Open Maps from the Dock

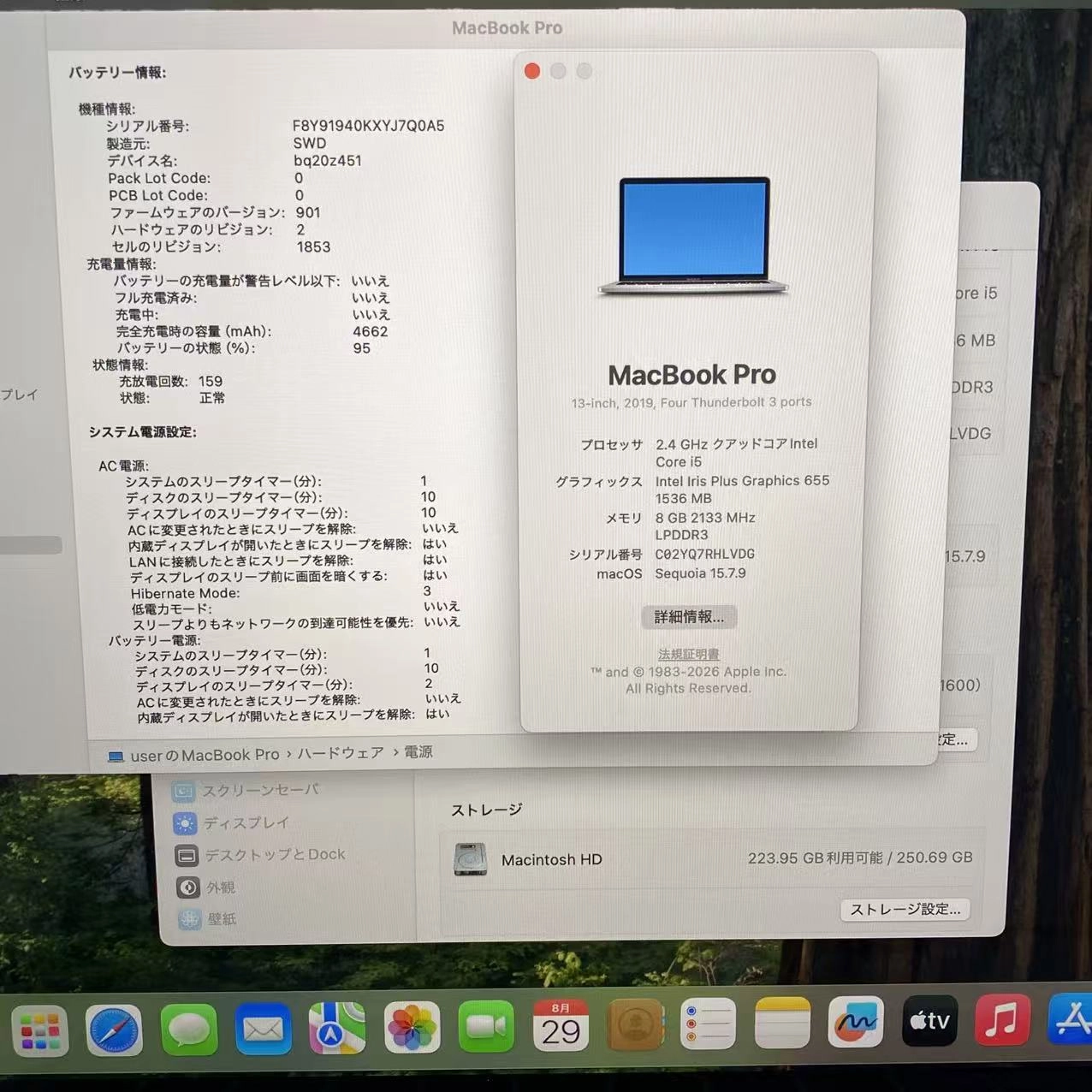[337, 1028]
